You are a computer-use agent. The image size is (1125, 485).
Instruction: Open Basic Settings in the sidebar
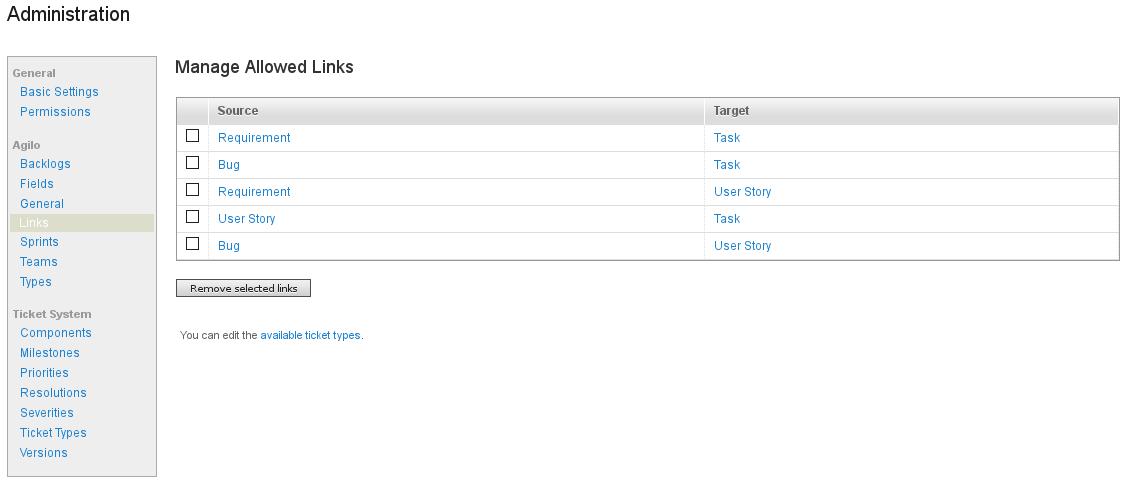59,92
